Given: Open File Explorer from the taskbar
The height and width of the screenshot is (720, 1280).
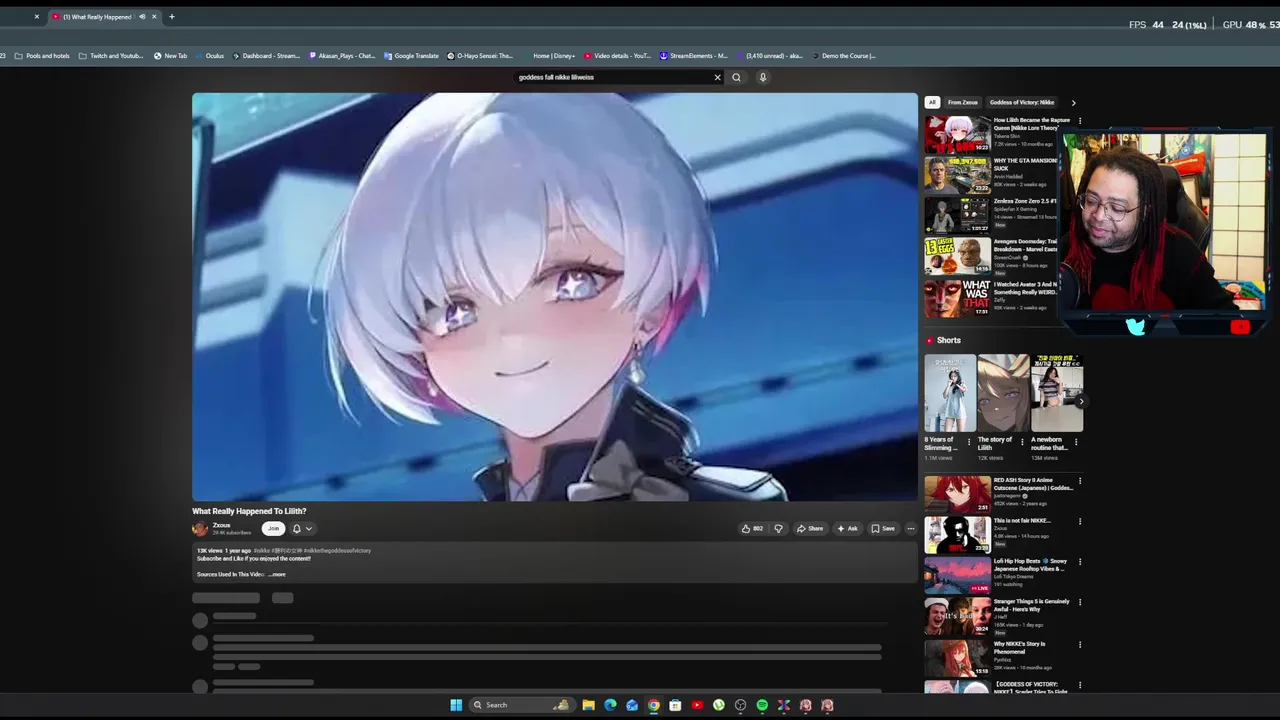Looking at the screenshot, I should tap(588, 705).
